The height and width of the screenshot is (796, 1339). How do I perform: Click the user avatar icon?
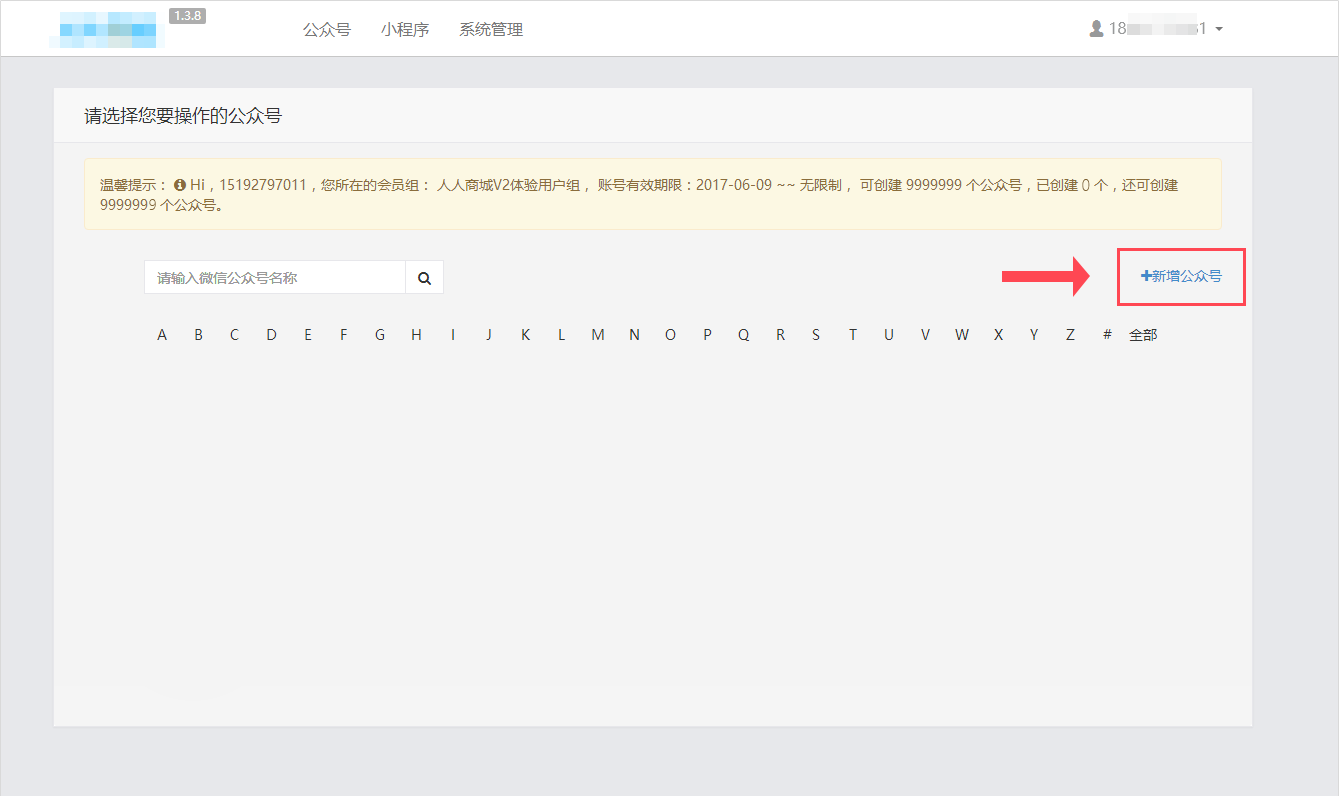(1096, 29)
